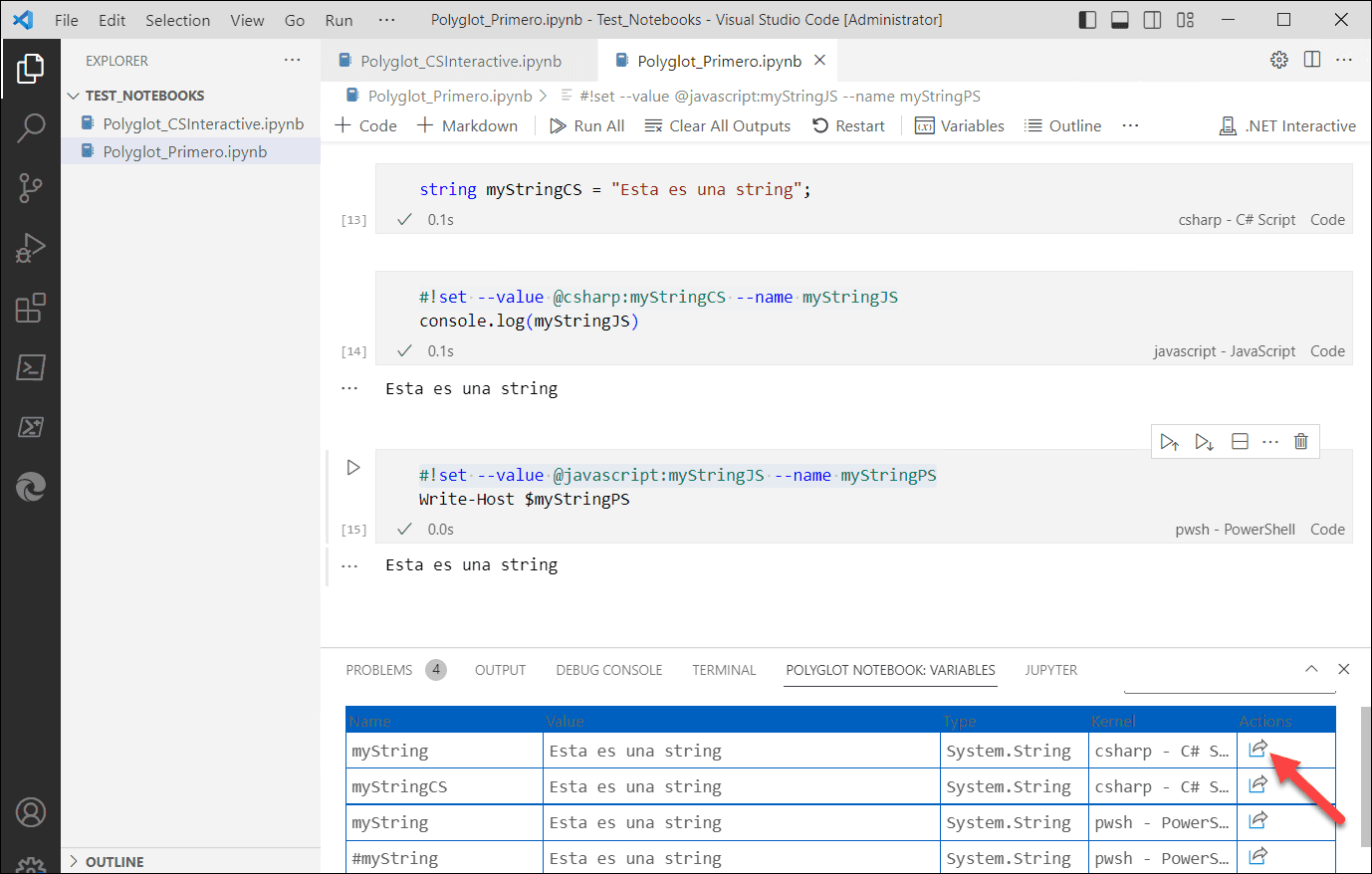
Task: Open Run and Debug view
Action: click(31, 248)
